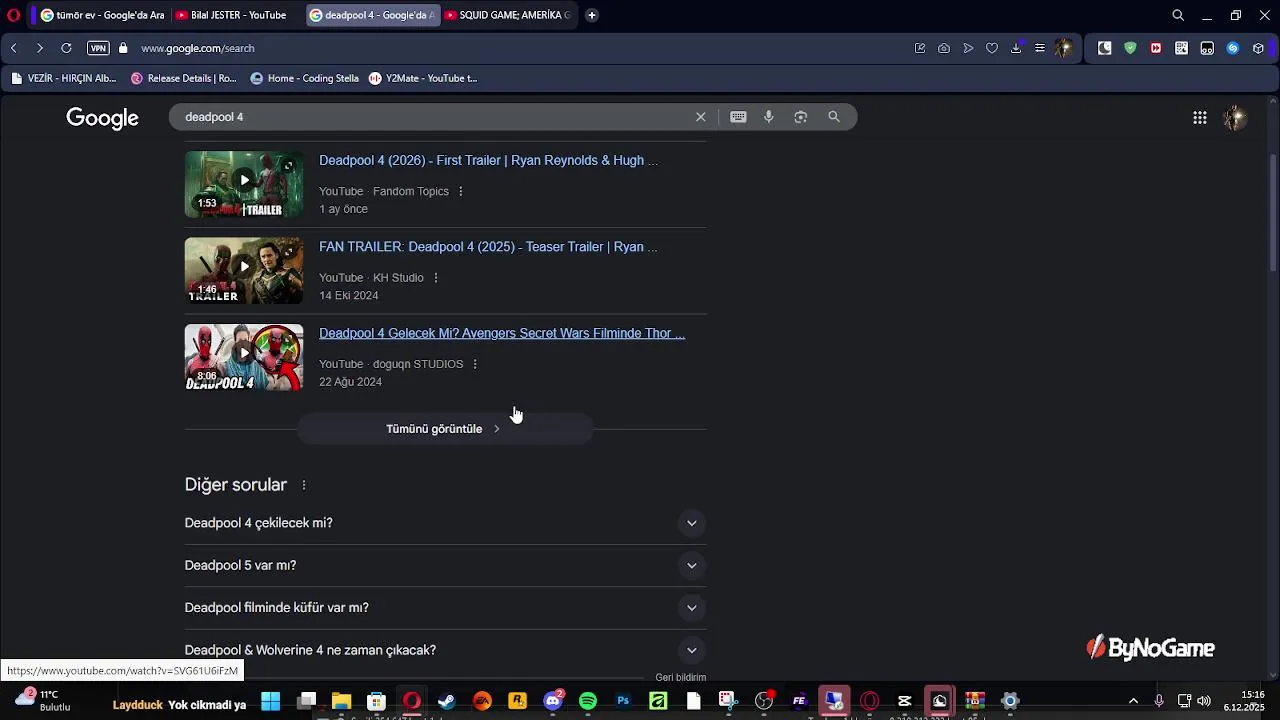This screenshot has height=720, width=1280.
Task: Open Steam from the taskbar
Action: [447, 701]
